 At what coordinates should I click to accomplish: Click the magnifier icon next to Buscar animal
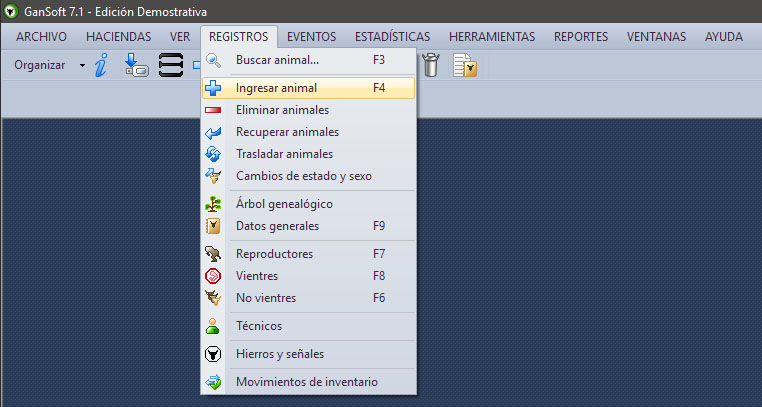(x=213, y=60)
